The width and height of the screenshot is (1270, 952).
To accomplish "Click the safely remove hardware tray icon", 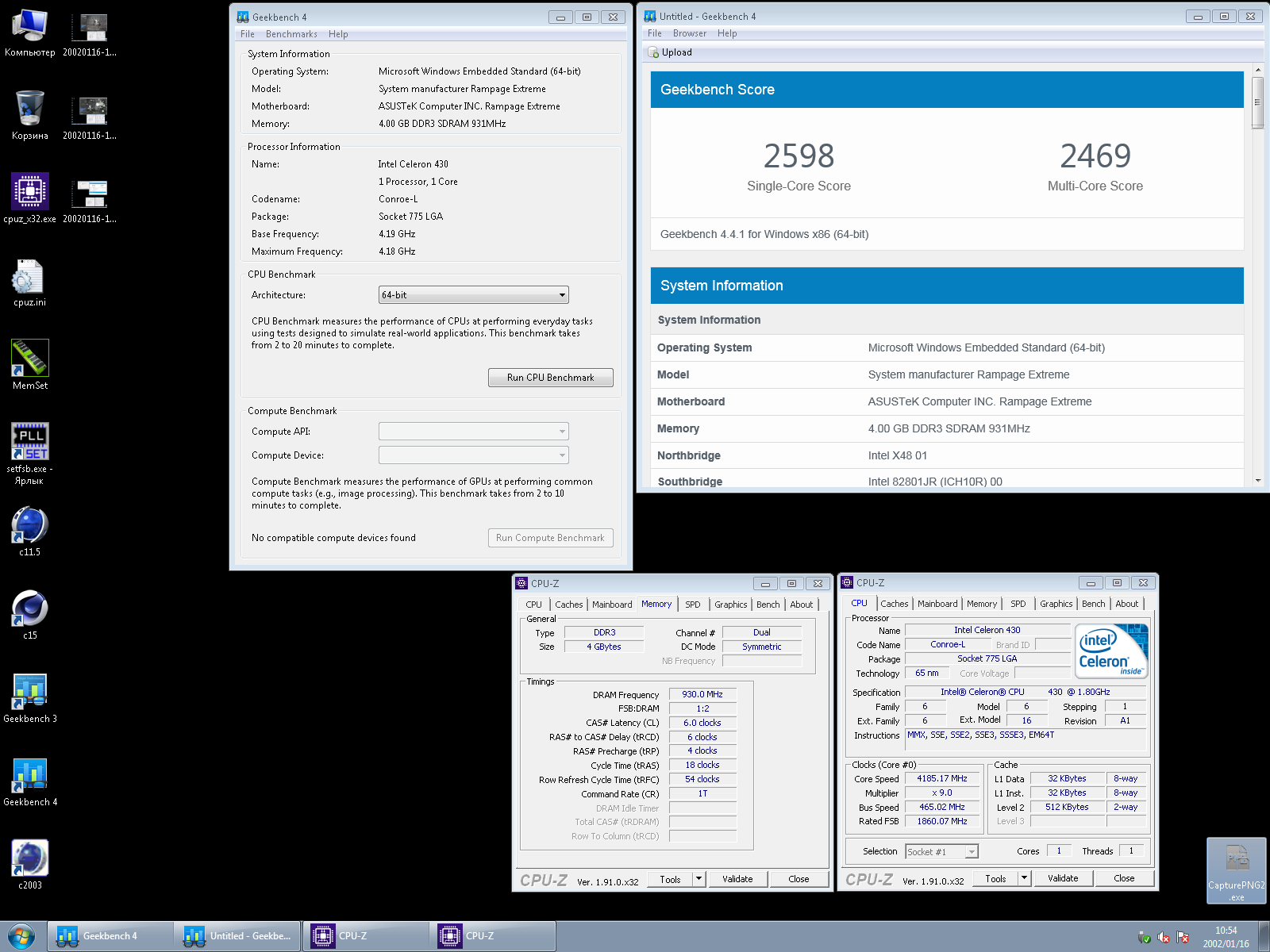I will click(1145, 938).
